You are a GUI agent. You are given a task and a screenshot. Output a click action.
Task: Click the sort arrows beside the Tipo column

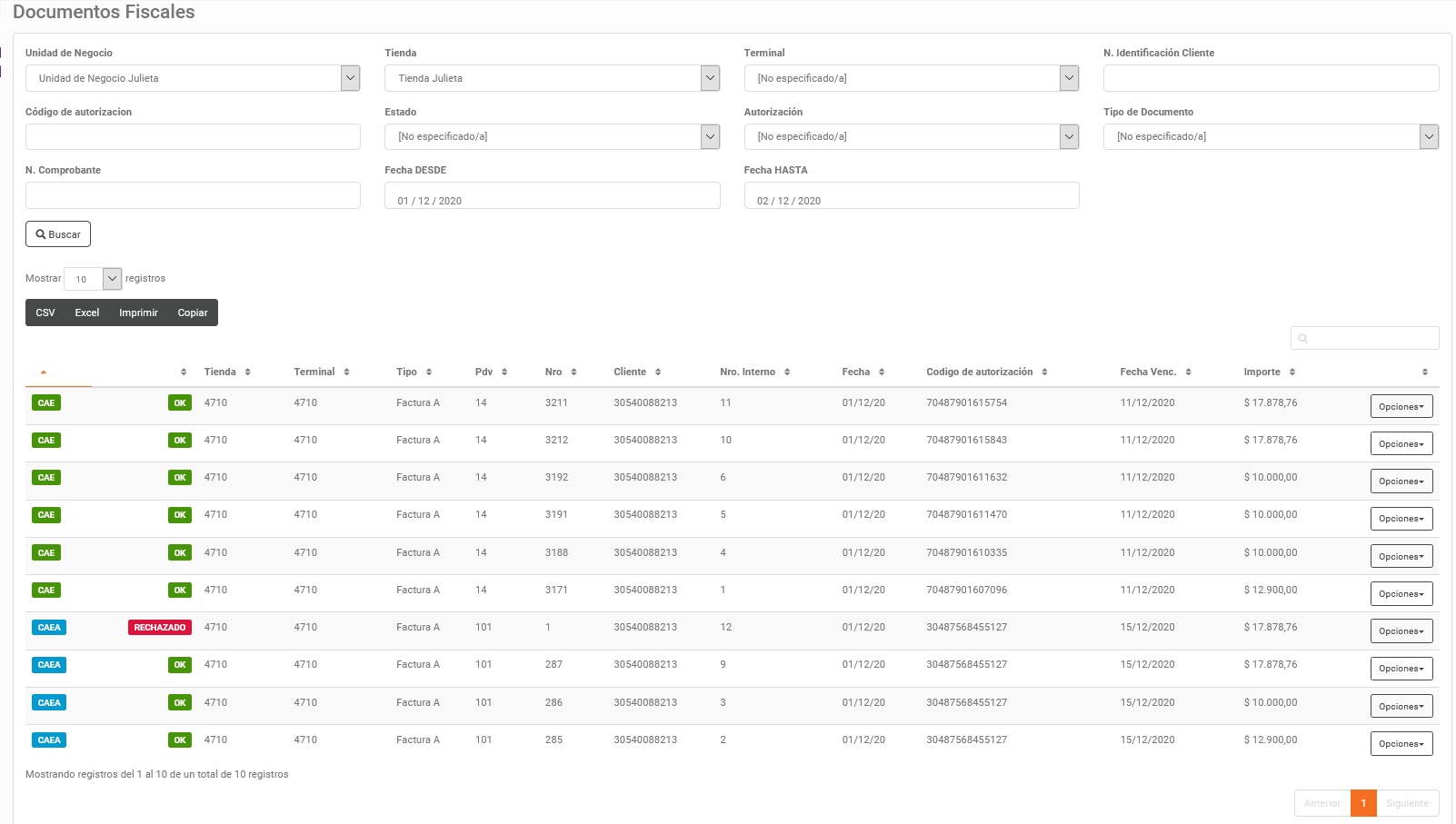[429, 372]
